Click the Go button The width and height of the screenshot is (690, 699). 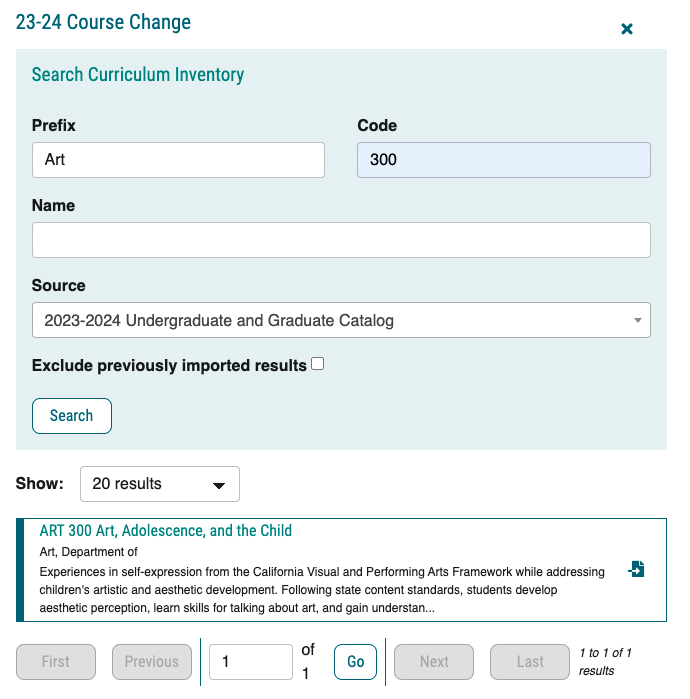tap(355, 662)
